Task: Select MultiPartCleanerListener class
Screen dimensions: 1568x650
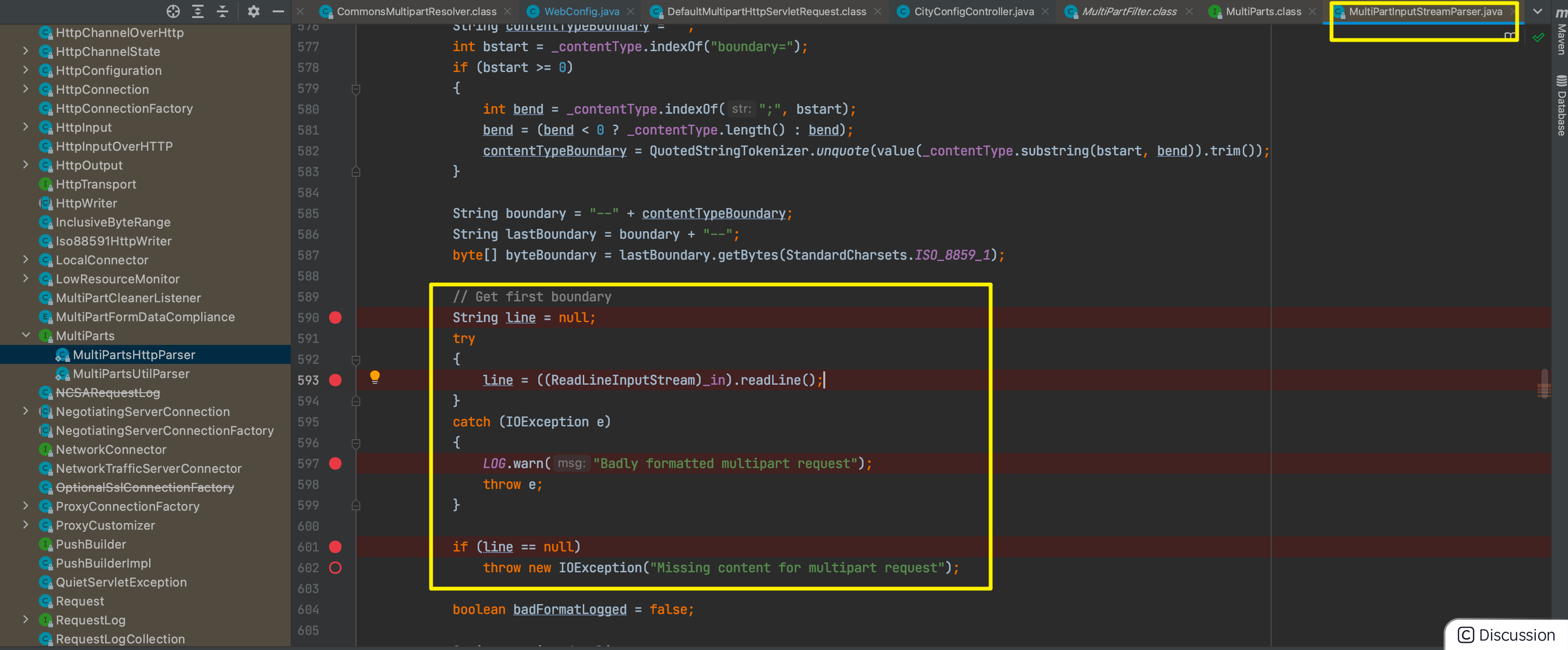Action: pyautogui.click(x=128, y=298)
